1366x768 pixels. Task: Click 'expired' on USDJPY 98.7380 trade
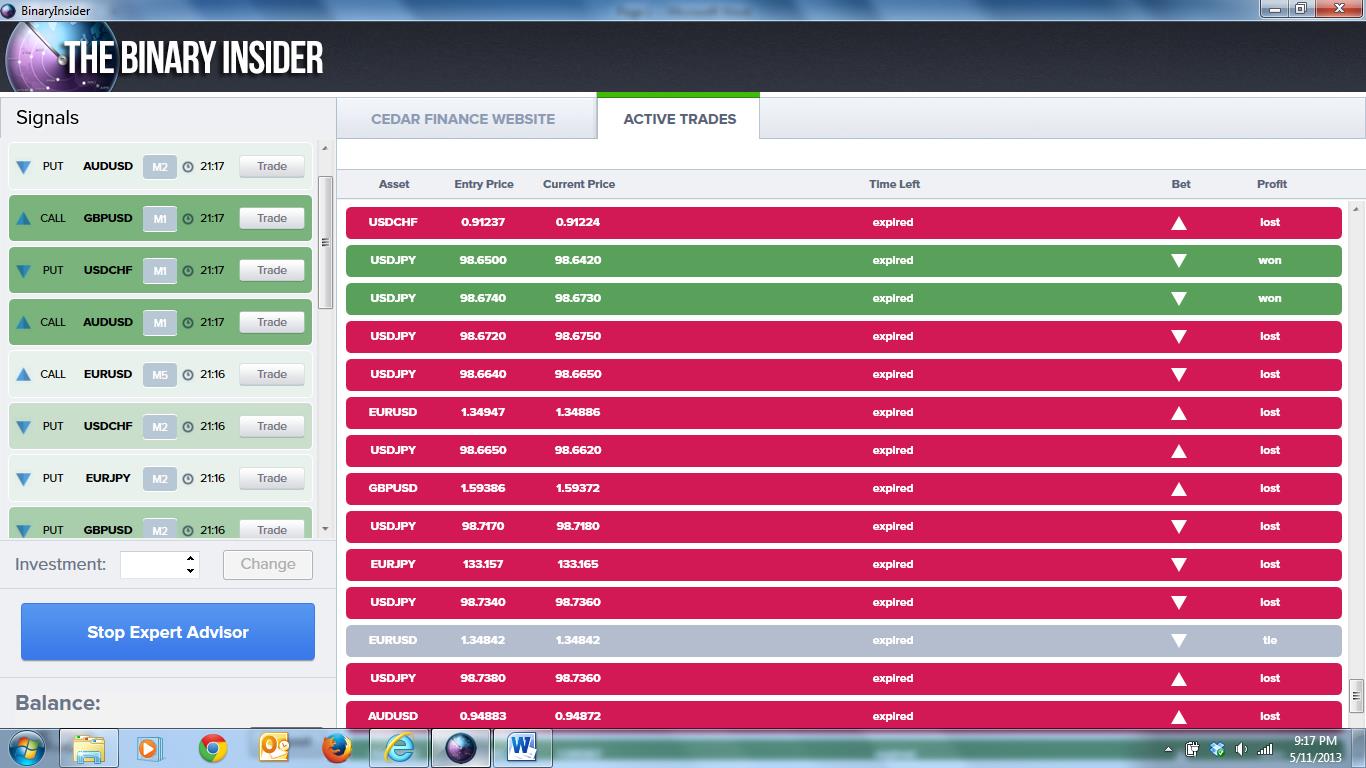click(x=893, y=678)
